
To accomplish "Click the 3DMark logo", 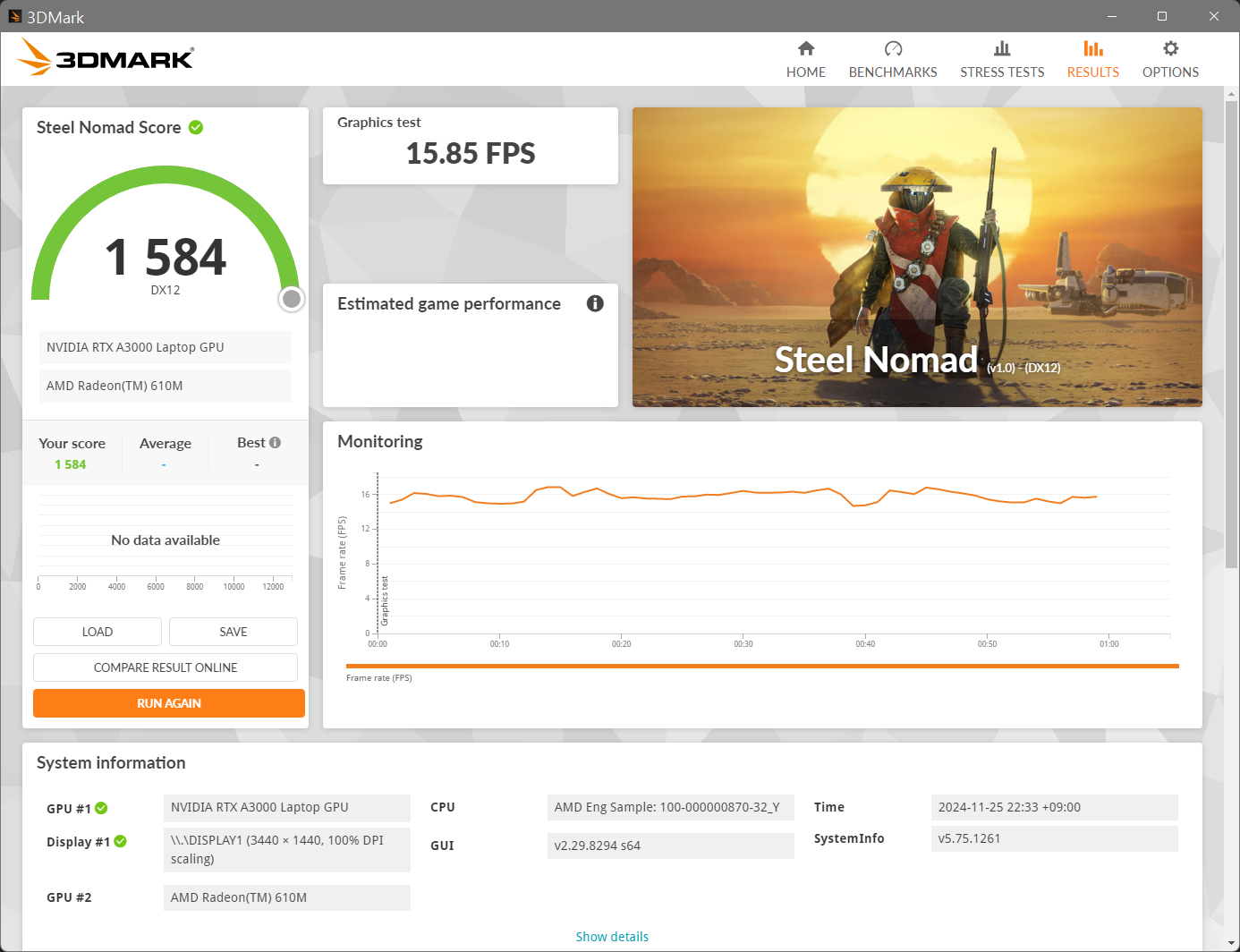I will [106, 57].
